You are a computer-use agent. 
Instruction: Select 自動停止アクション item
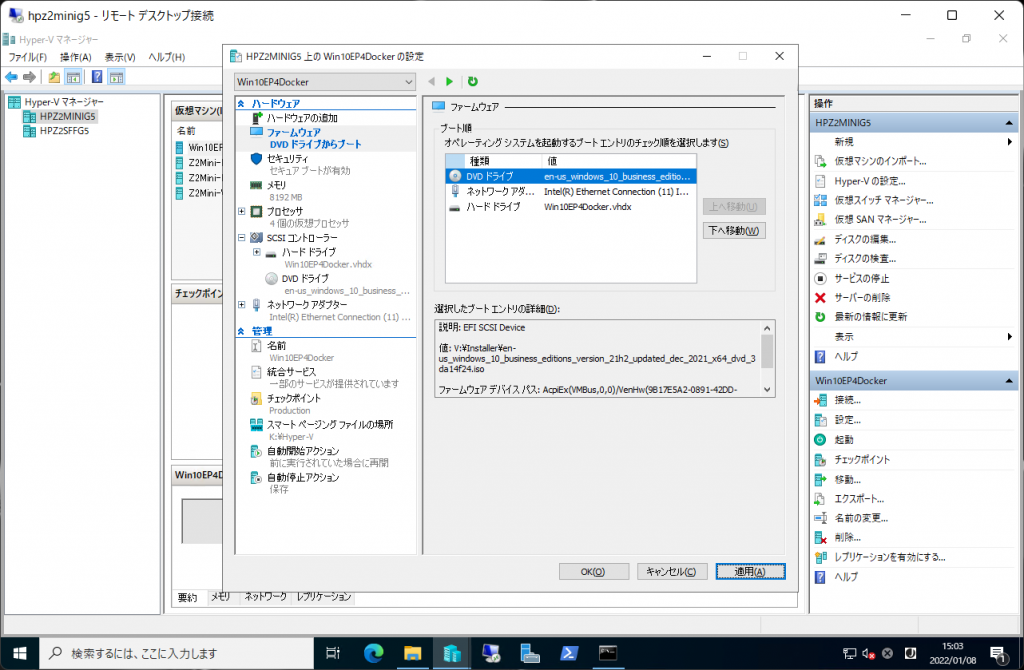click(302, 477)
